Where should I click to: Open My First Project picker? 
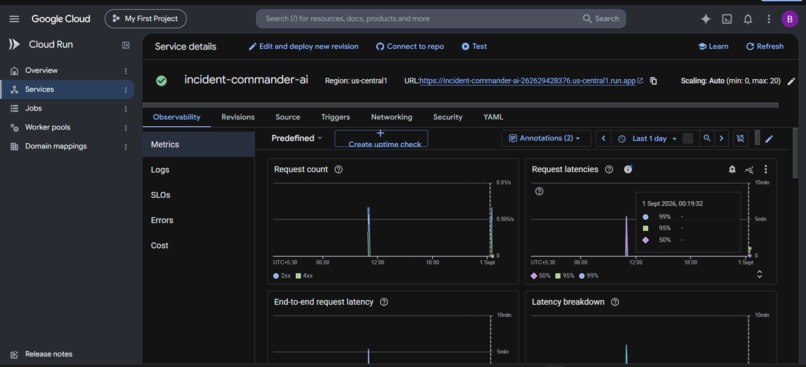145,19
